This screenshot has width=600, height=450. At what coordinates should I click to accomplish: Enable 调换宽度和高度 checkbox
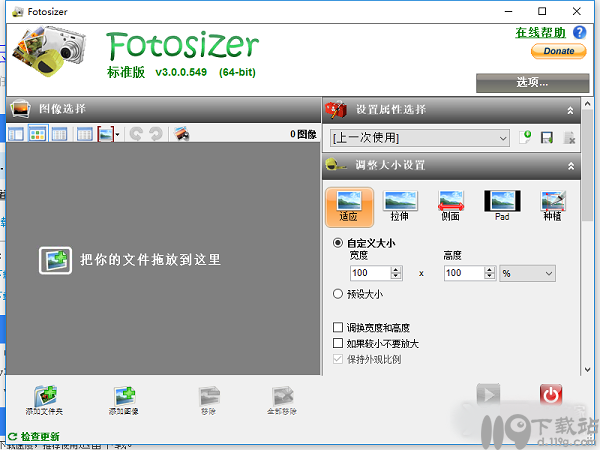(x=338, y=327)
